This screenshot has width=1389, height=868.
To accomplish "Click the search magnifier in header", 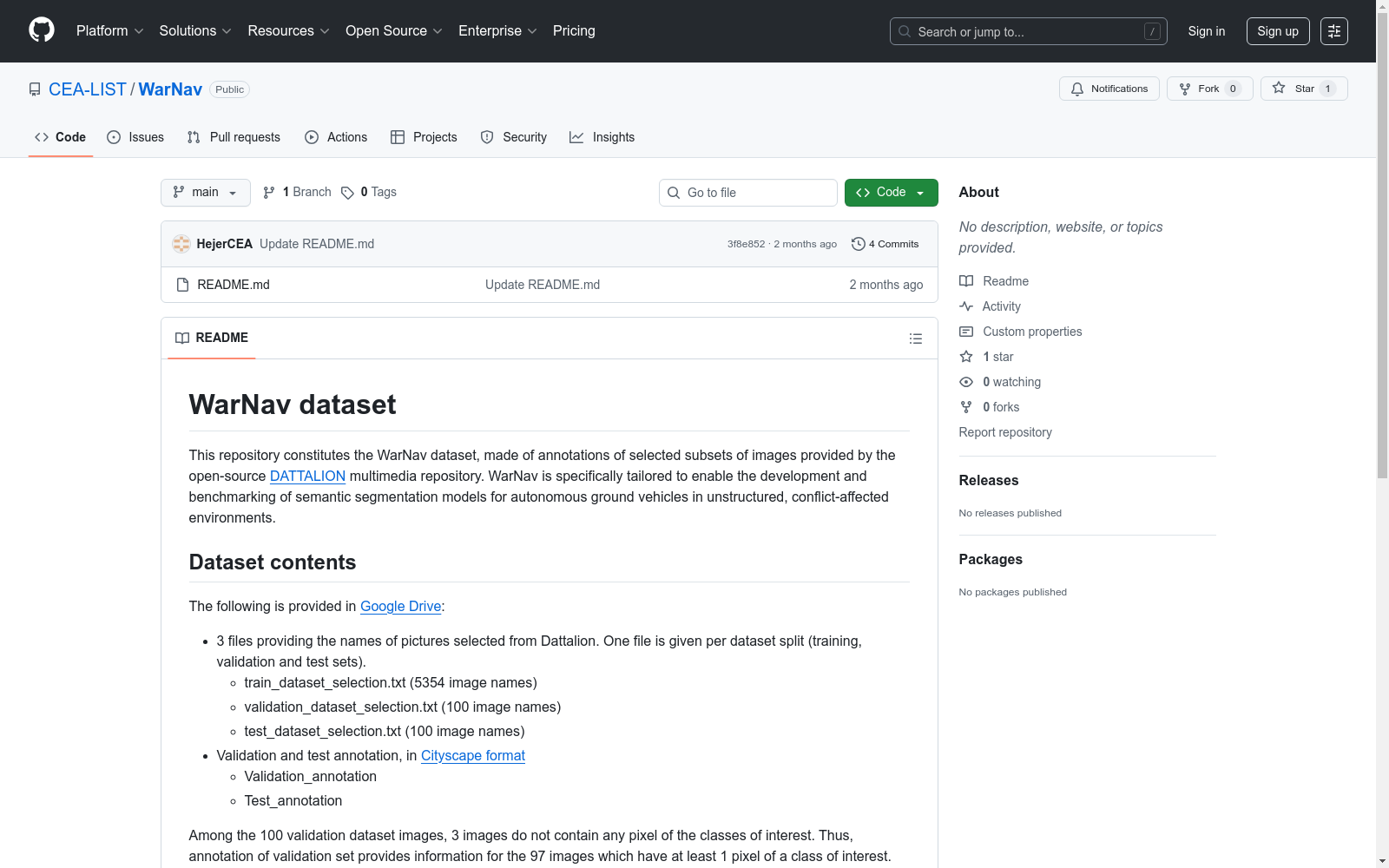I will [905, 31].
